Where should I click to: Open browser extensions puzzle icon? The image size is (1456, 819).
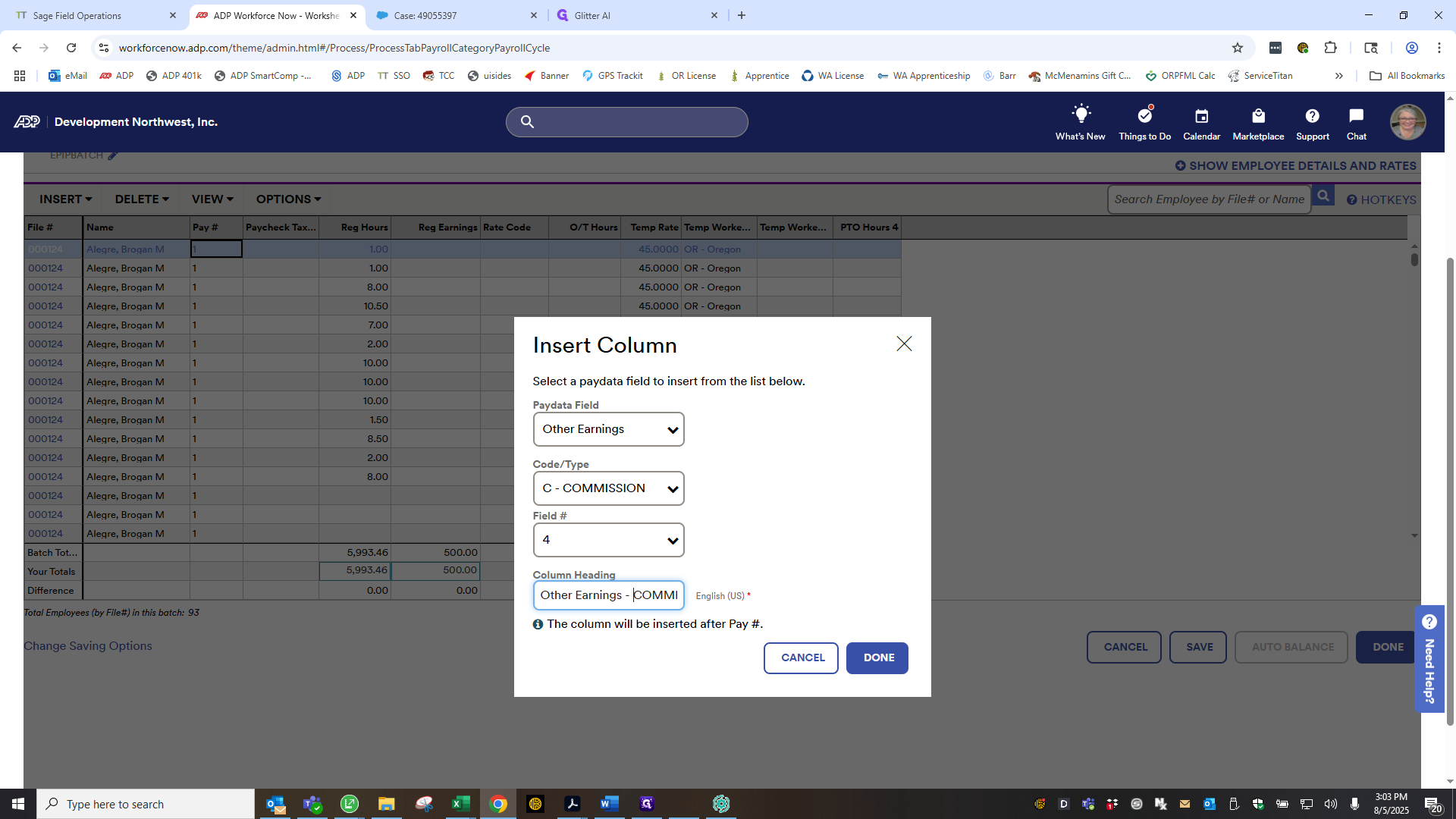pyautogui.click(x=1330, y=48)
